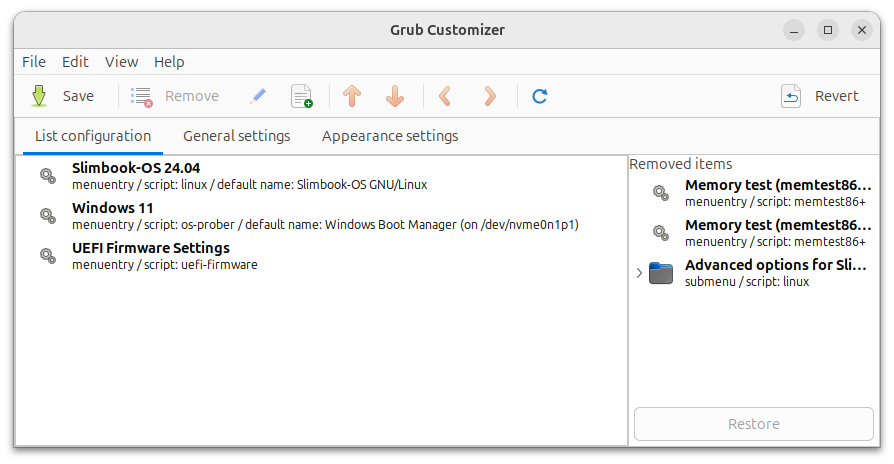Click the Remove label in toolbar
The width and height of the screenshot is (894, 464).
tap(192, 96)
